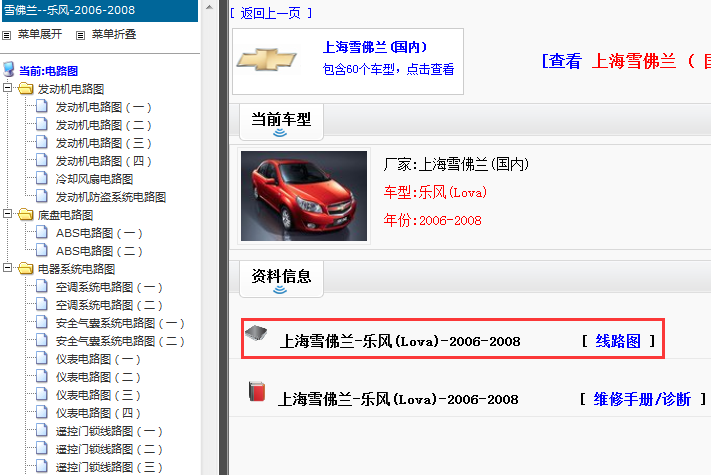
Task: Click page icon of 安全气囊系统电路图（一）
Action: [x=42, y=322]
